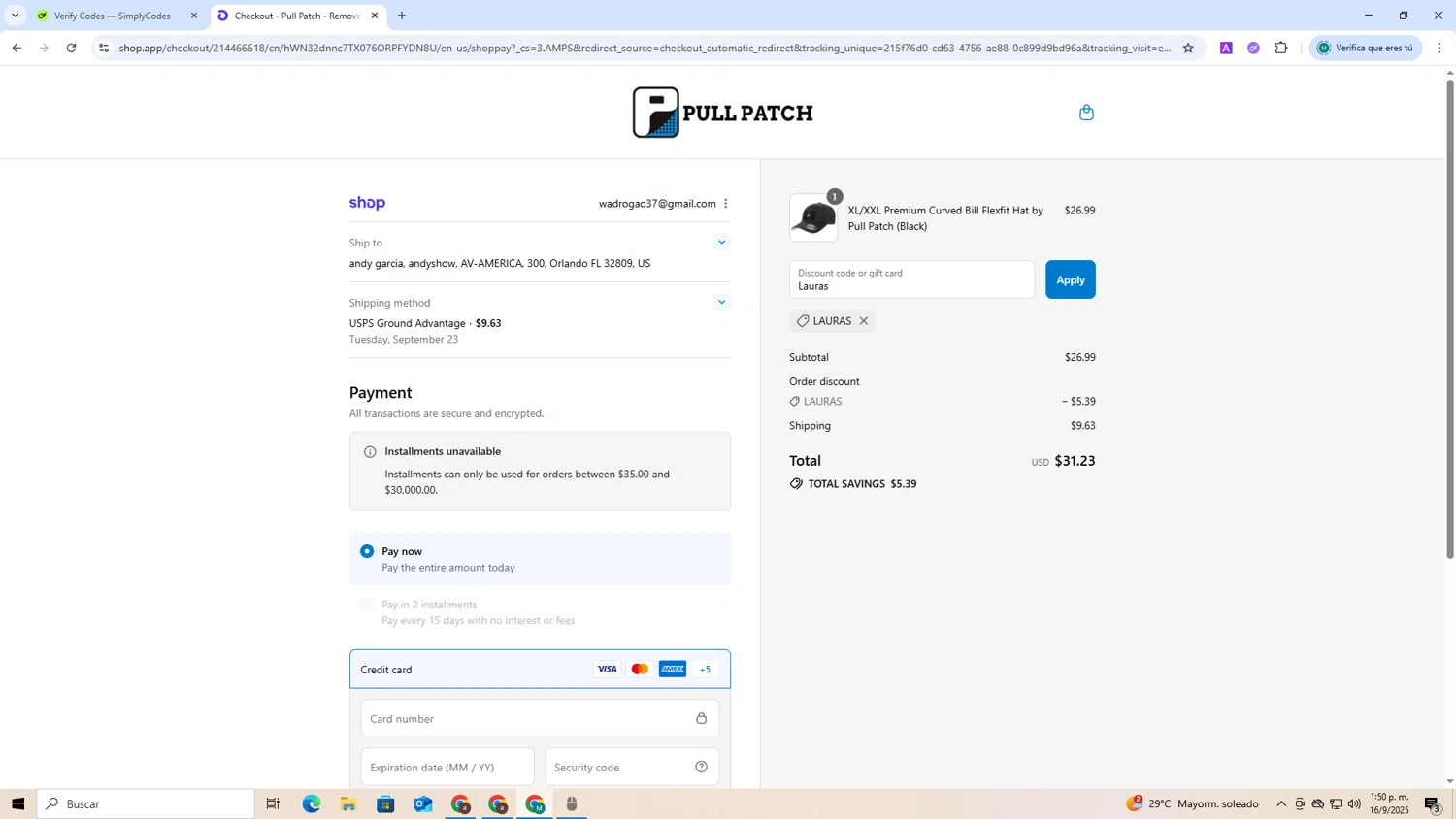
Task: Click the taskbar Buscar search box
Action: click(x=146, y=803)
